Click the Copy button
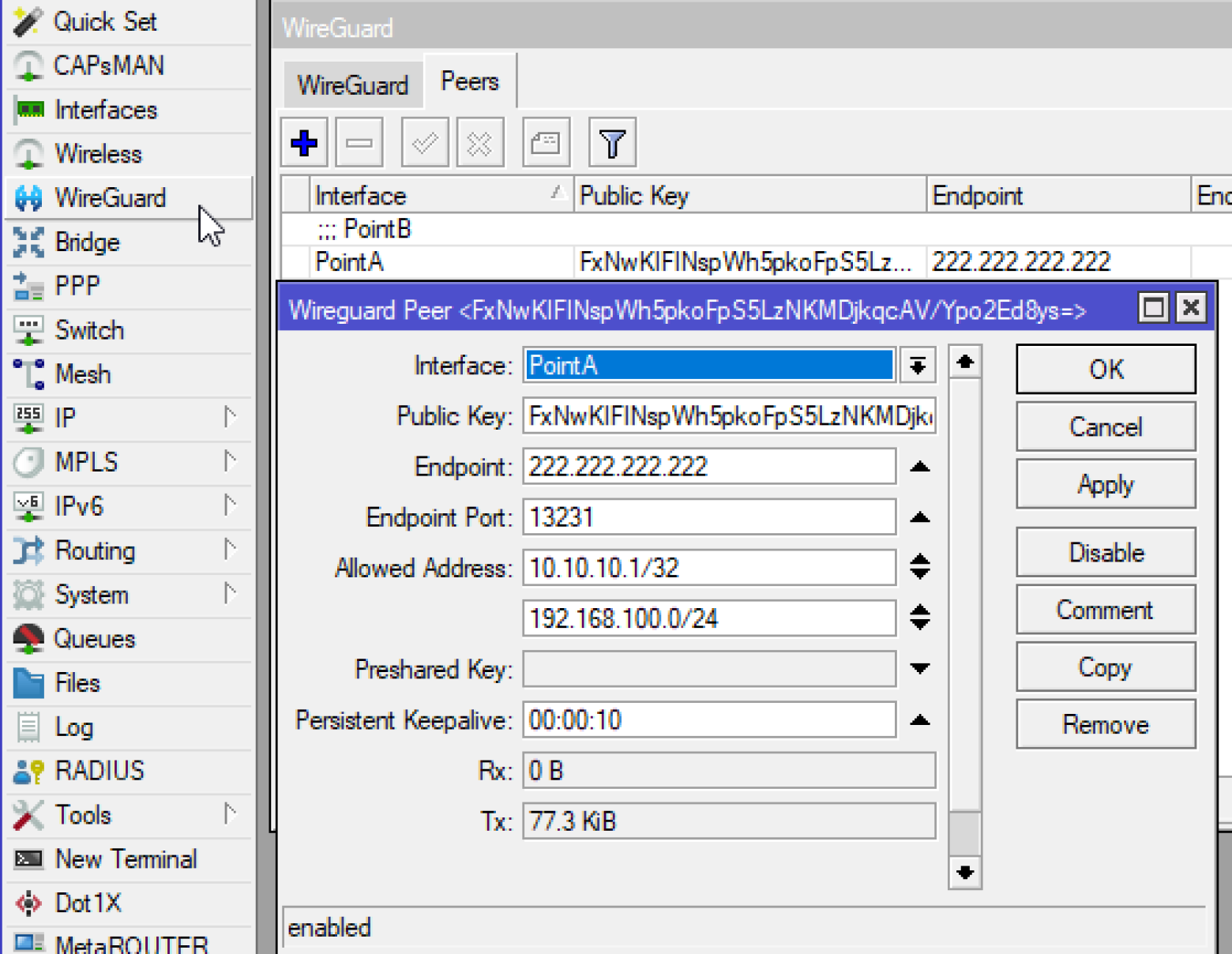This screenshot has height=954, width=1232. [x=1106, y=667]
